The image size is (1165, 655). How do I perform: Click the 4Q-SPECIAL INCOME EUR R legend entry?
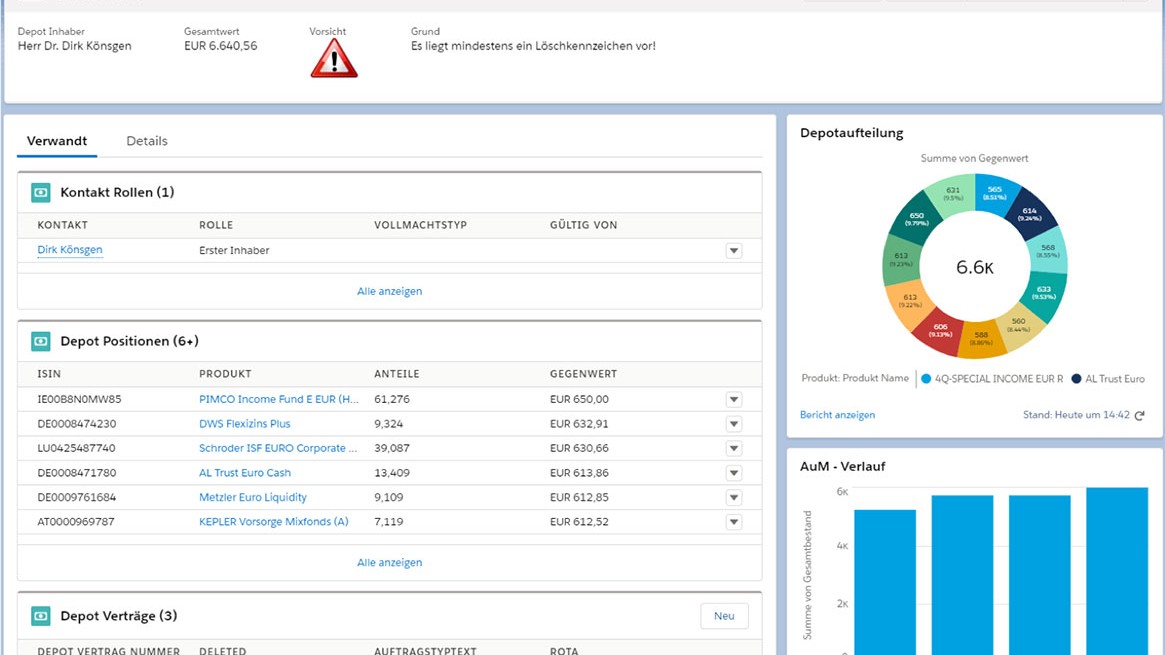tap(992, 379)
